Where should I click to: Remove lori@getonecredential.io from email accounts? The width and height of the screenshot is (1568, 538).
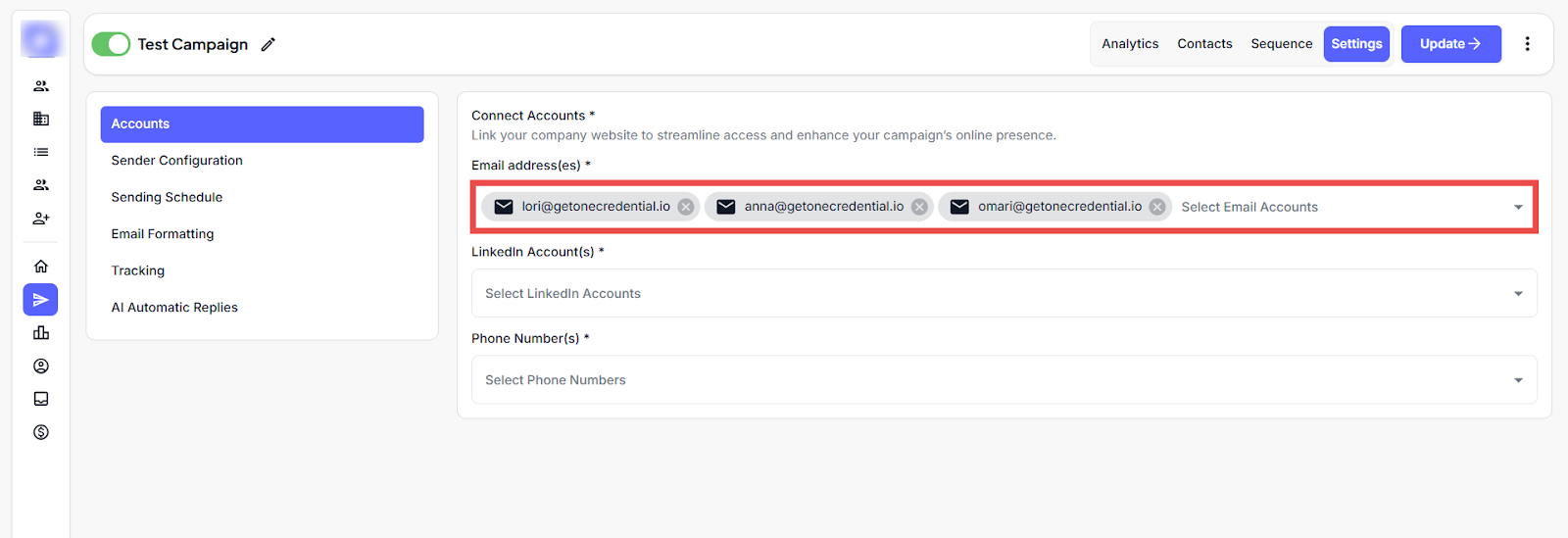pos(686,207)
